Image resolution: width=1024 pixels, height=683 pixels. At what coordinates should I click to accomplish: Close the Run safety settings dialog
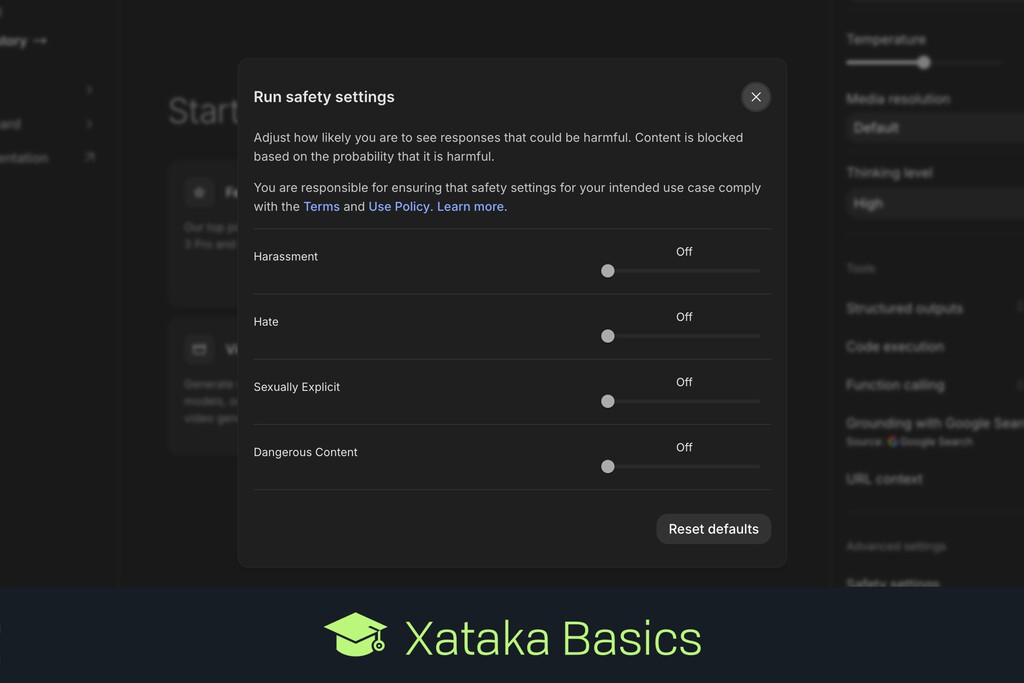pyautogui.click(x=756, y=97)
